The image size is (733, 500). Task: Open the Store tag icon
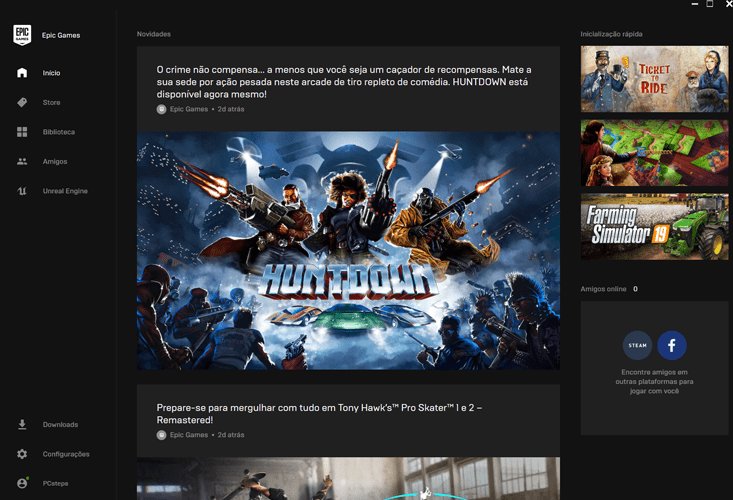pos(22,102)
